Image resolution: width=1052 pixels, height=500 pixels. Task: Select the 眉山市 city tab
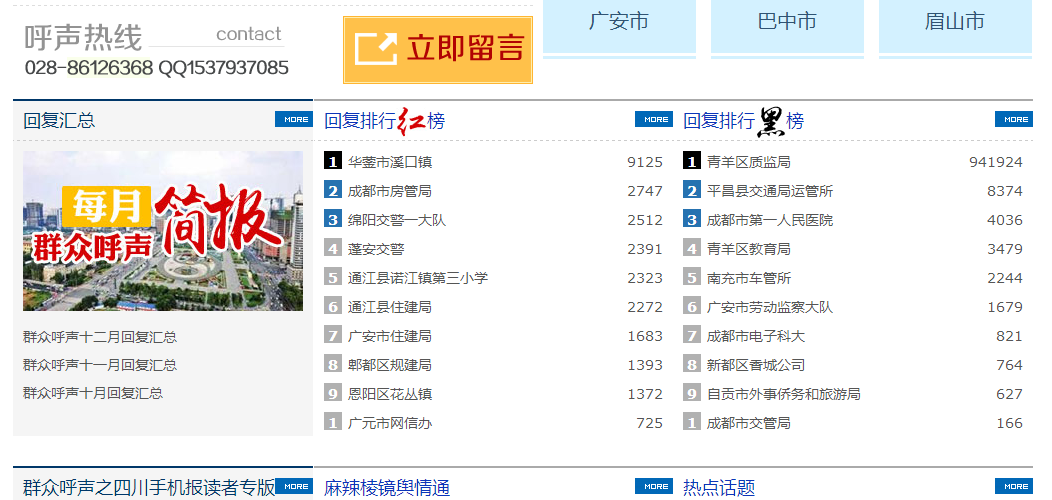pos(955,22)
